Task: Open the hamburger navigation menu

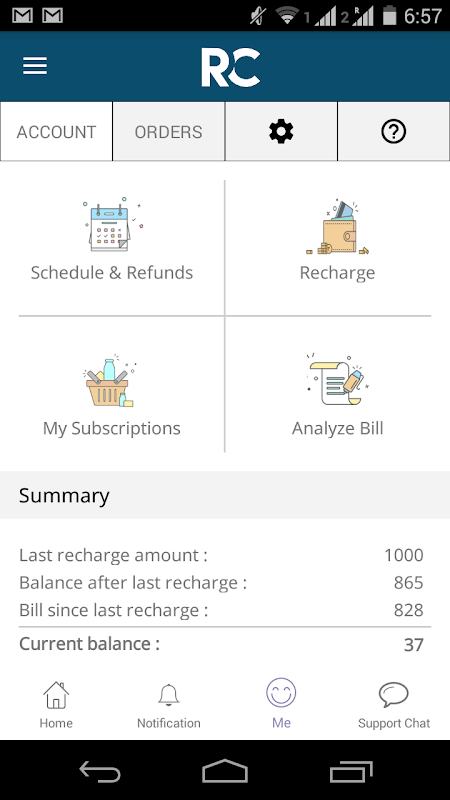Action: 35,66
